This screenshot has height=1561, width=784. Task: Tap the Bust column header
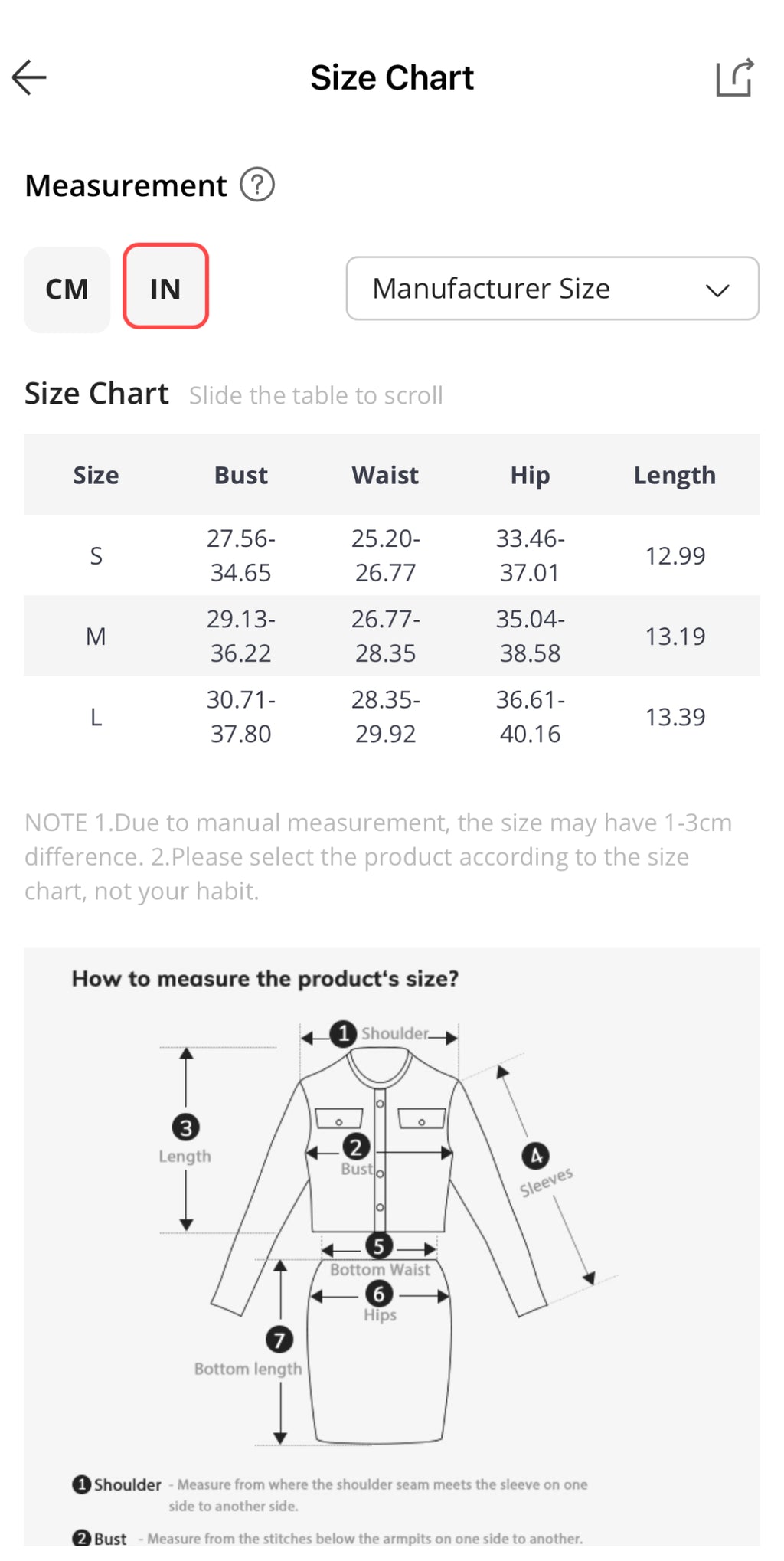click(x=240, y=475)
